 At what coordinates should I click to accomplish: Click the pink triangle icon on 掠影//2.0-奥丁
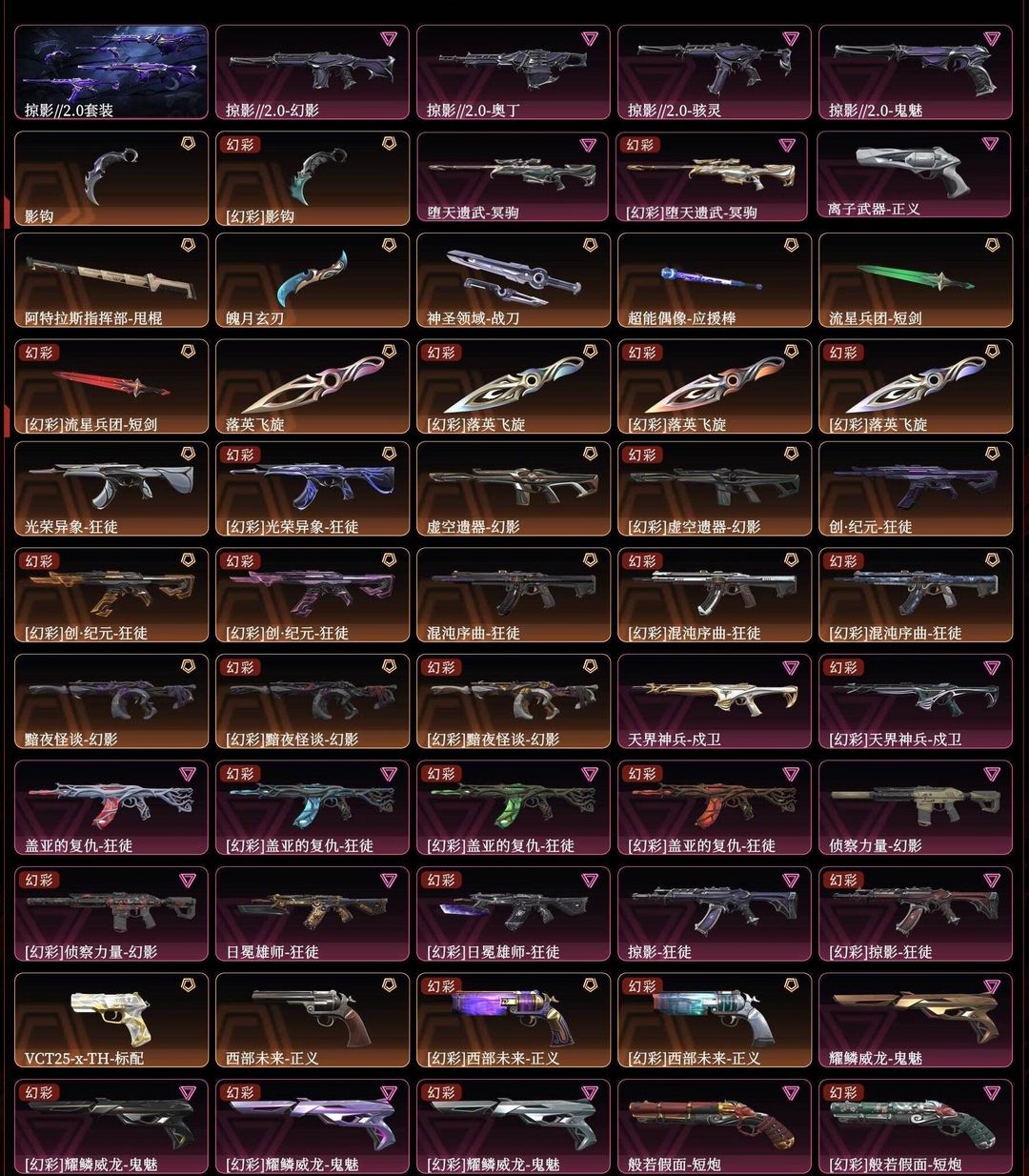pyautogui.click(x=589, y=40)
